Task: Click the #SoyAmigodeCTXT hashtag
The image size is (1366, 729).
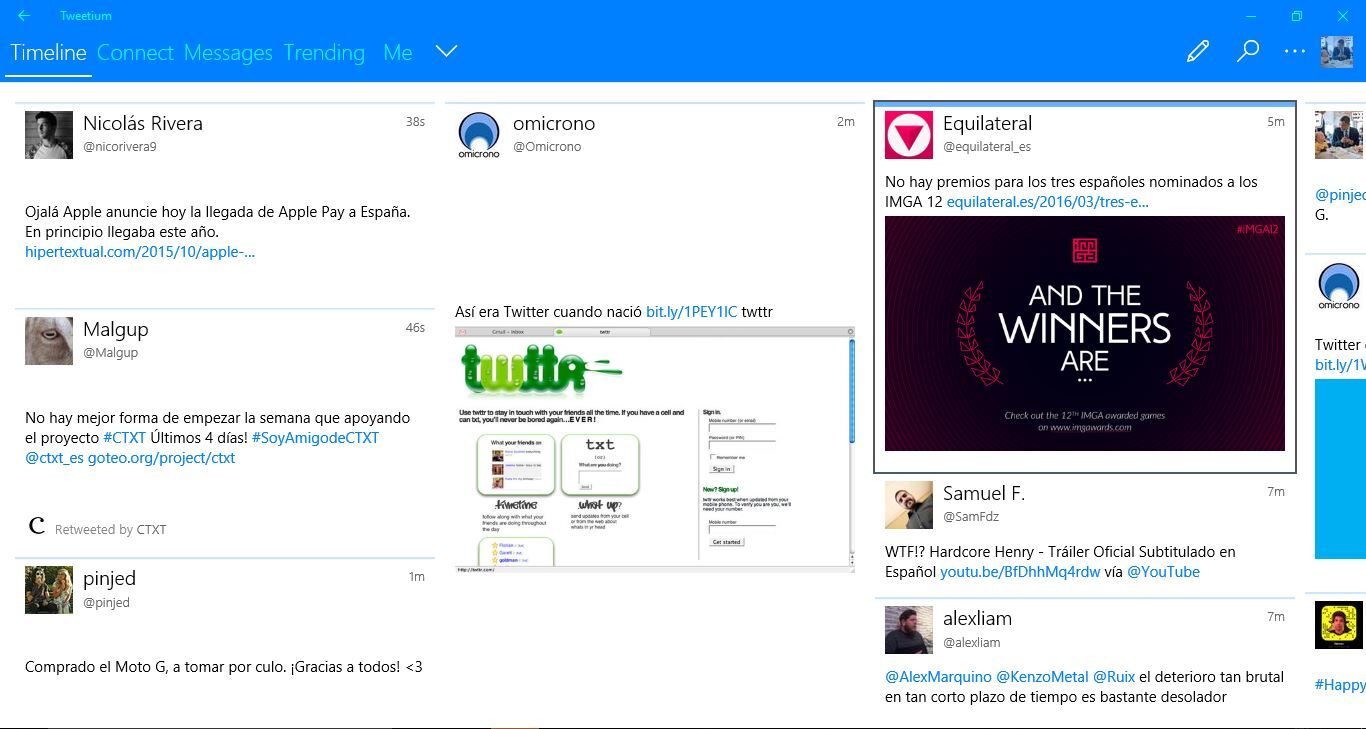Action: point(314,437)
